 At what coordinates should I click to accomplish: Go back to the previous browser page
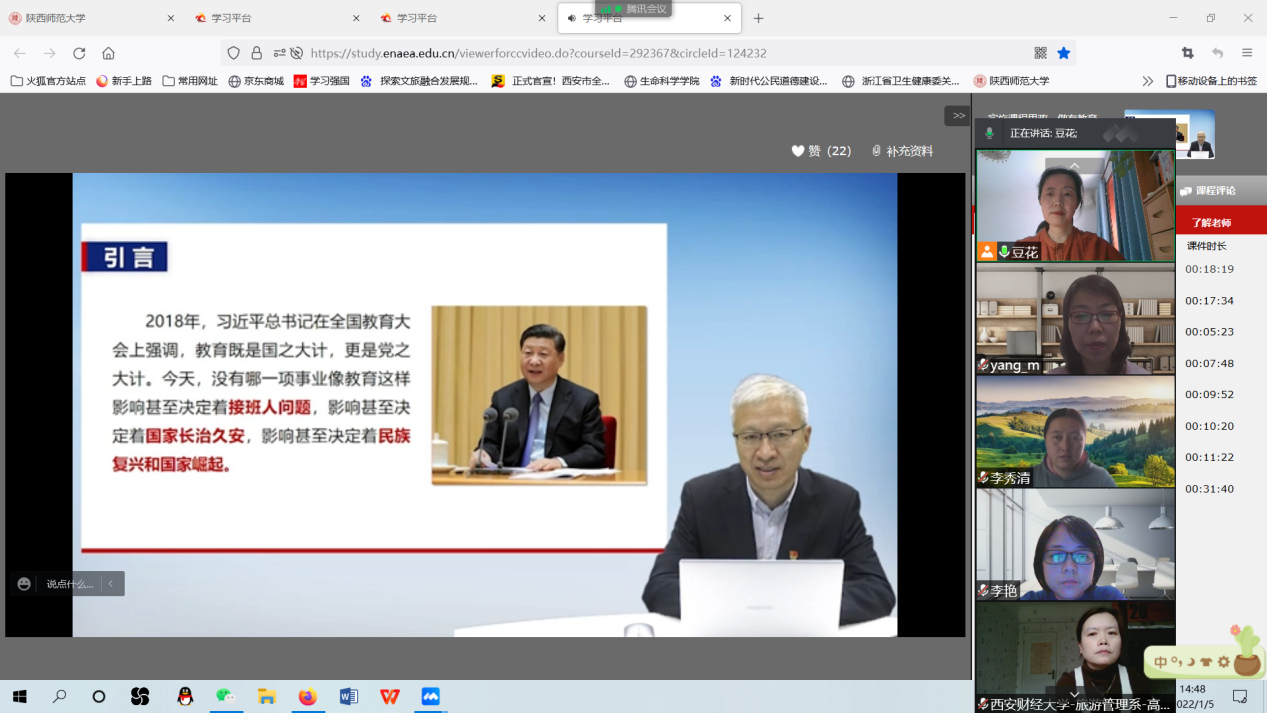click(x=20, y=53)
